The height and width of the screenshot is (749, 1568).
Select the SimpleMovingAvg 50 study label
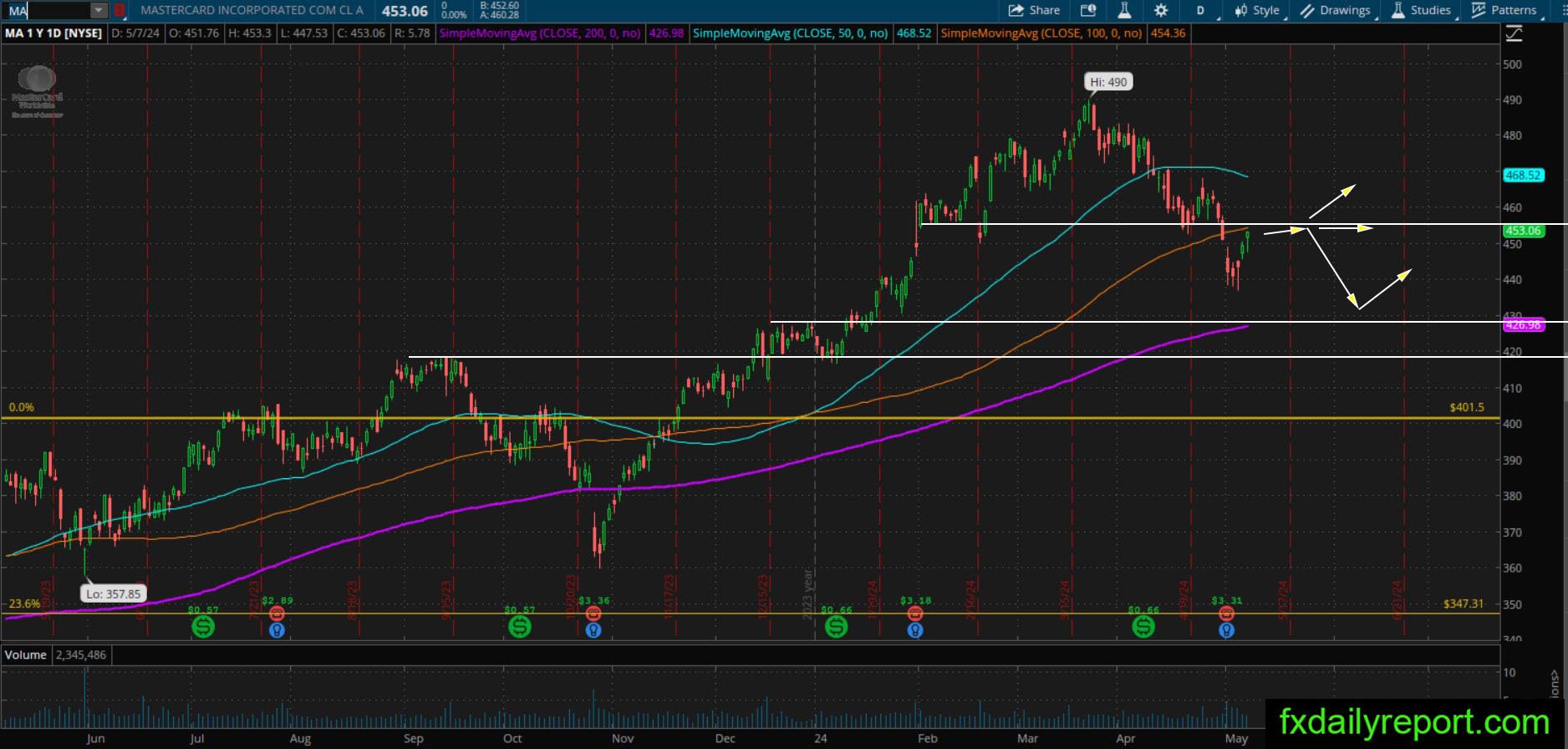[790, 33]
